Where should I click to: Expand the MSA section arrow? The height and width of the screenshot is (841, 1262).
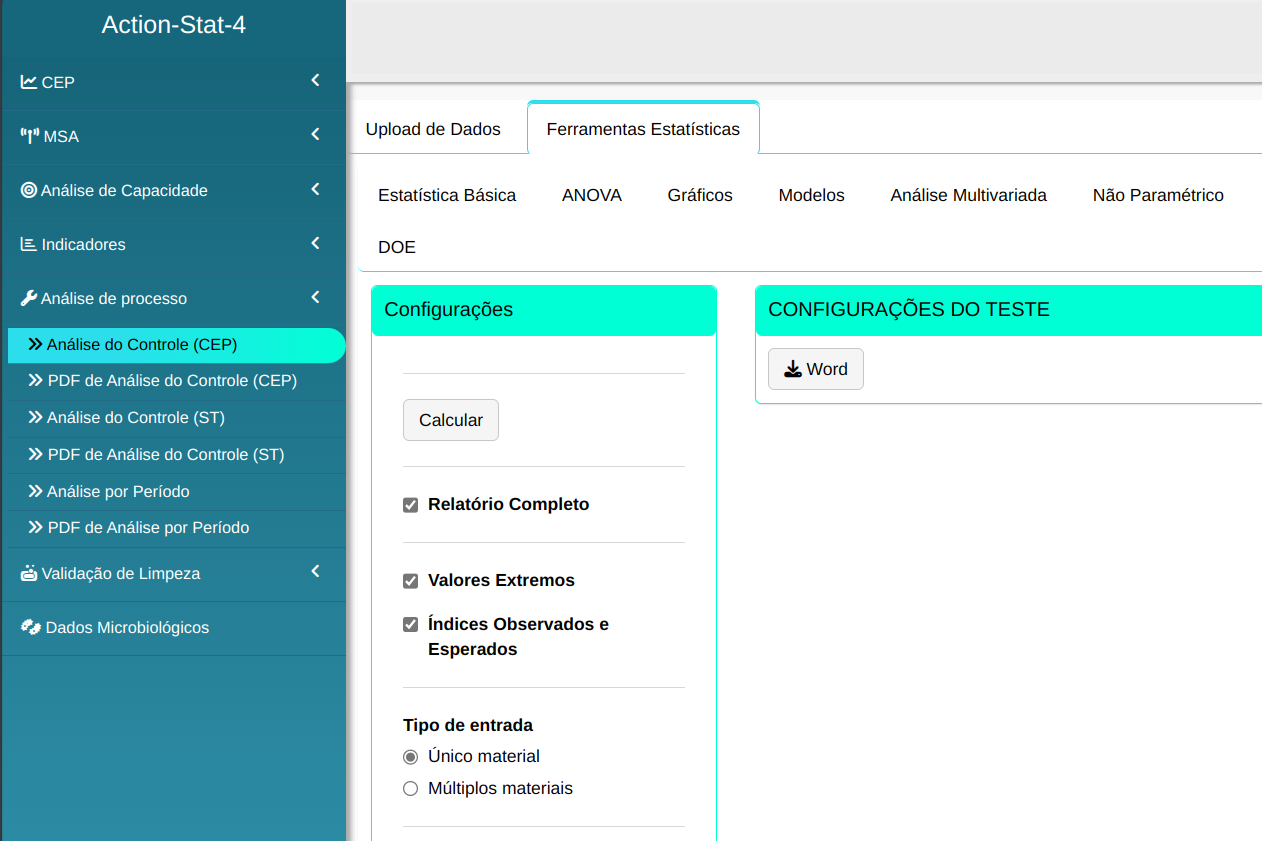[x=315, y=135]
